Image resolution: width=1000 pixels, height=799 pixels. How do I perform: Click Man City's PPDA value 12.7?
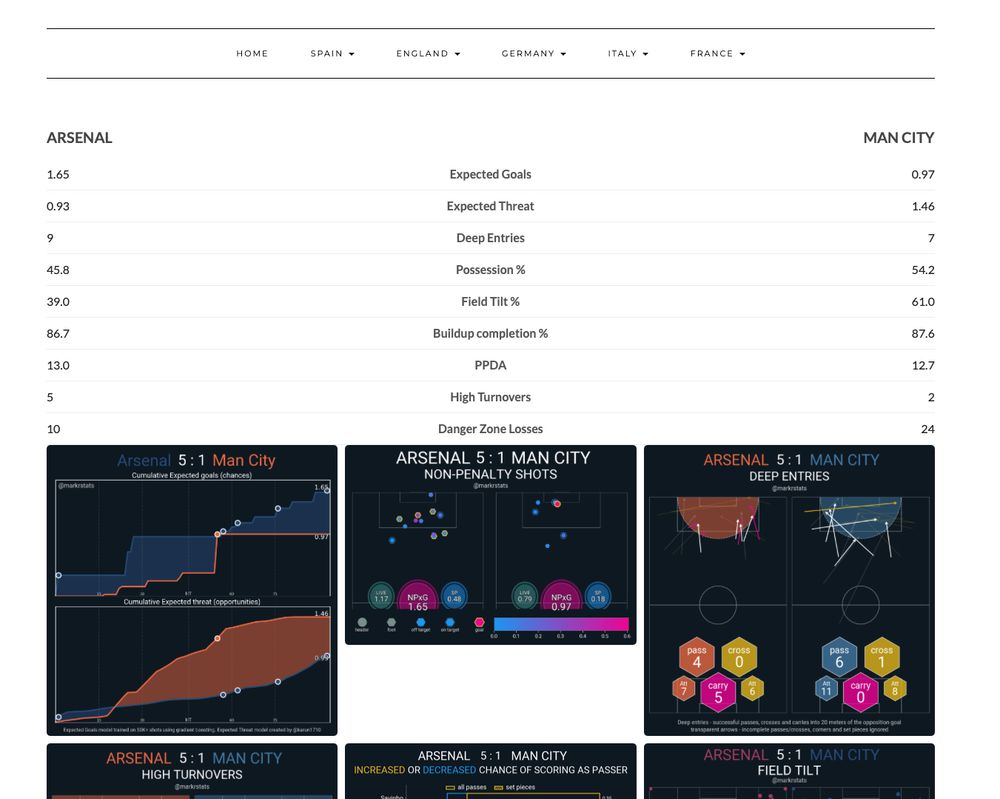[923, 365]
